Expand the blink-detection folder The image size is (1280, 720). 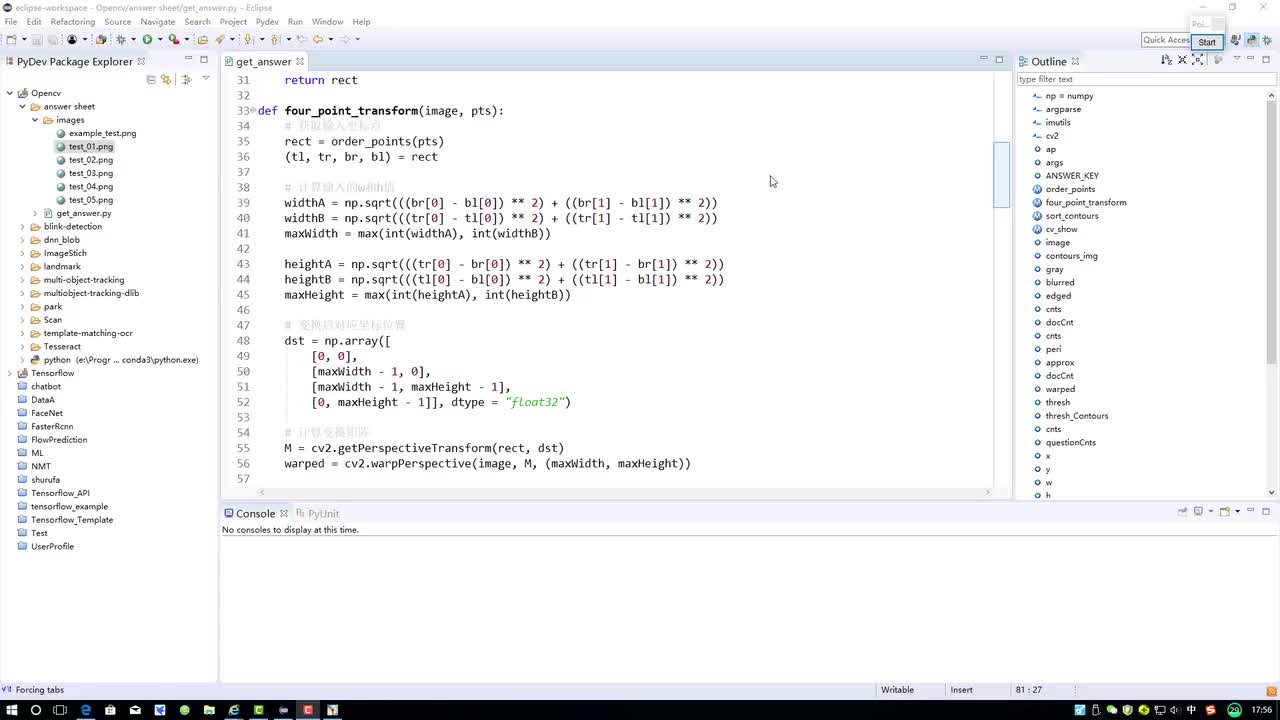tap(22, 227)
